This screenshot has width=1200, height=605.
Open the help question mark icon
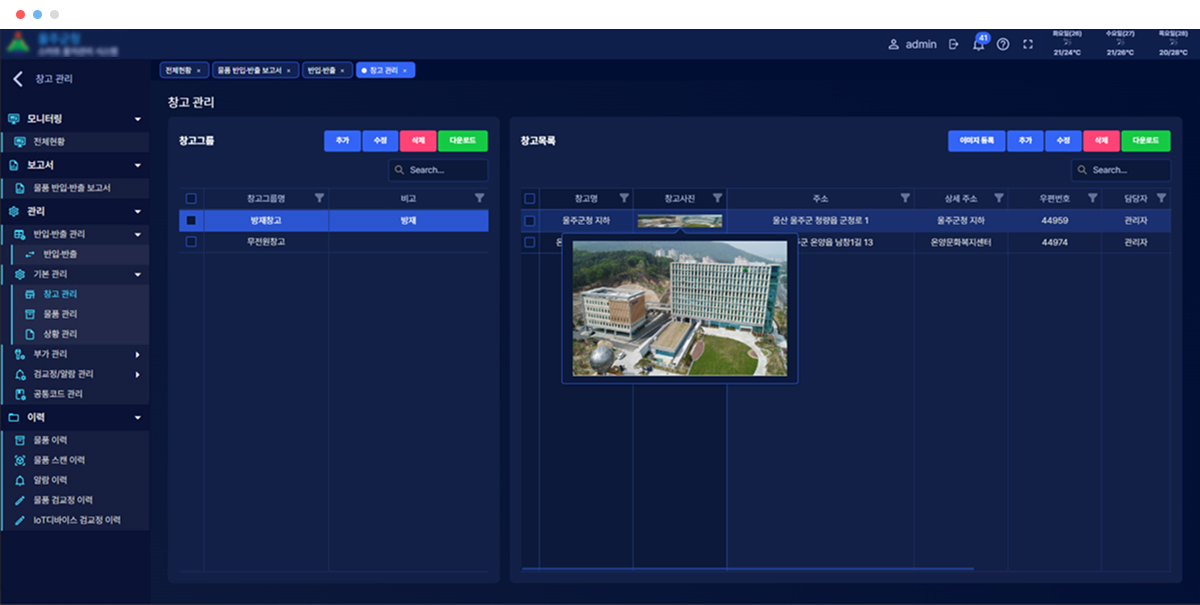[x=1003, y=45]
